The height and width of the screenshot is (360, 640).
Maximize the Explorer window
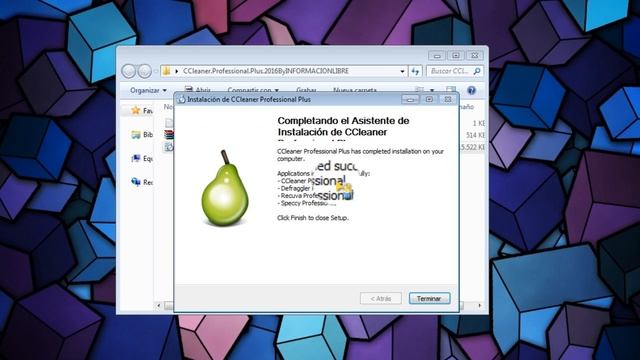[456, 56]
